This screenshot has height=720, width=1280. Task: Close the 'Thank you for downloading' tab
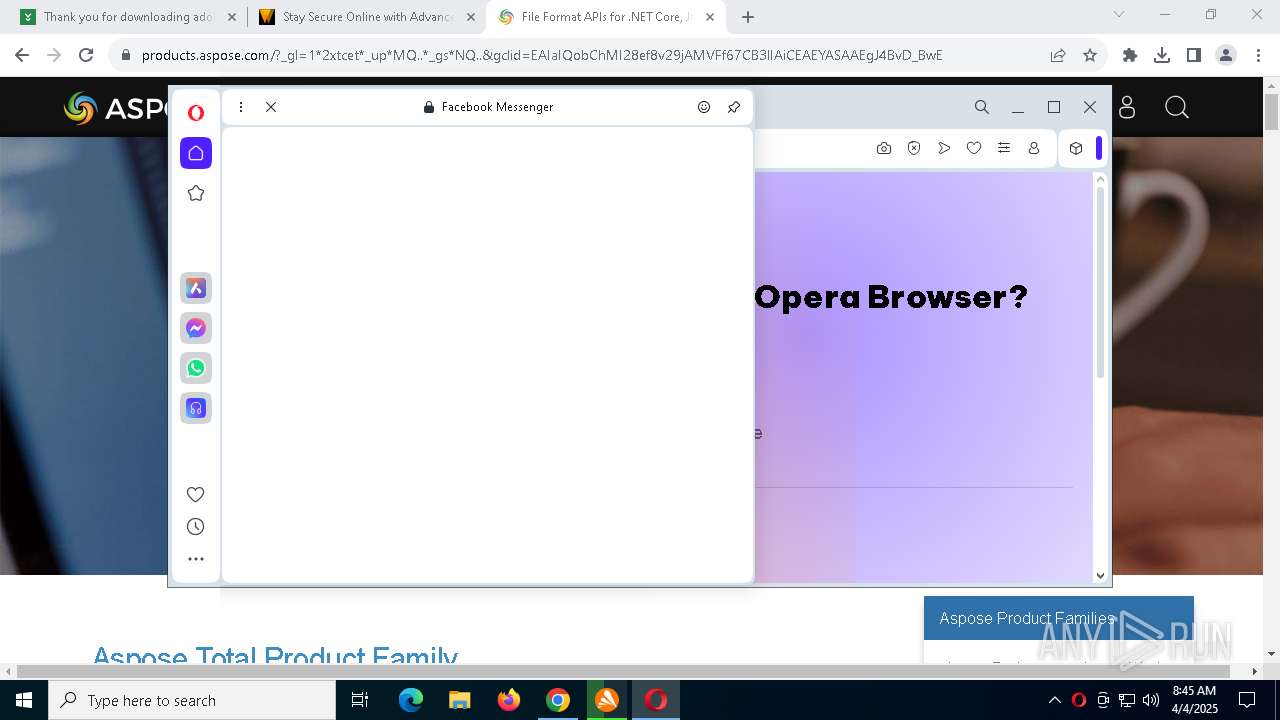232,17
